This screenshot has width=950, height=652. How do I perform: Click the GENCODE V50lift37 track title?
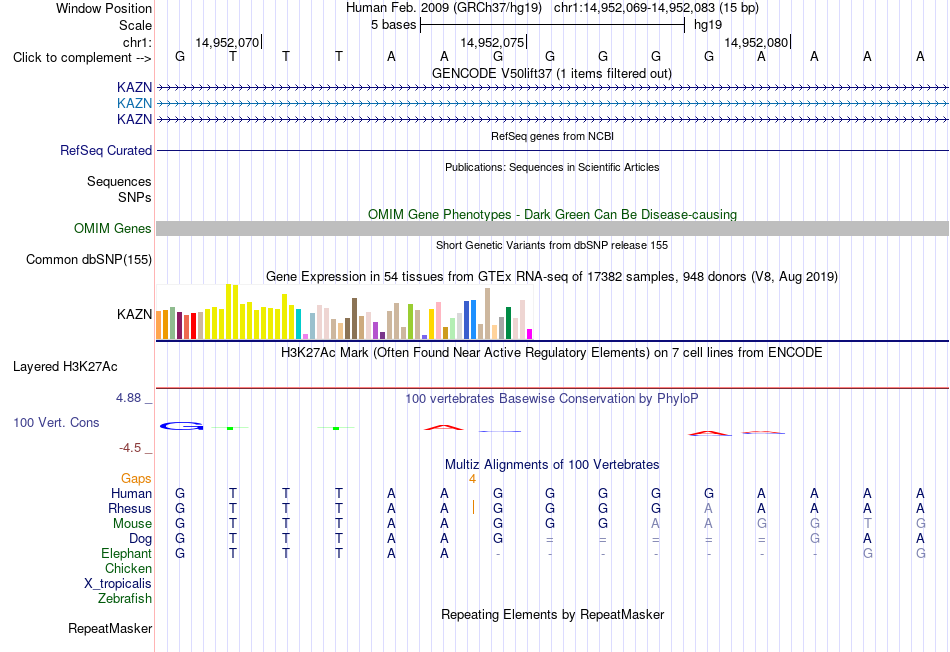pos(552,73)
